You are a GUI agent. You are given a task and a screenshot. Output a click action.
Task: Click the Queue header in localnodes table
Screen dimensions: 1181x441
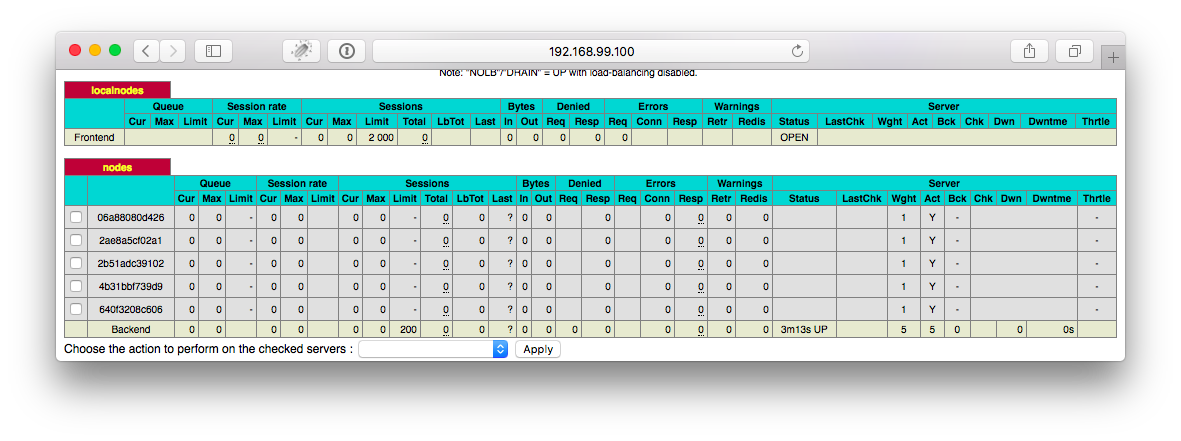tap(168, 106)
